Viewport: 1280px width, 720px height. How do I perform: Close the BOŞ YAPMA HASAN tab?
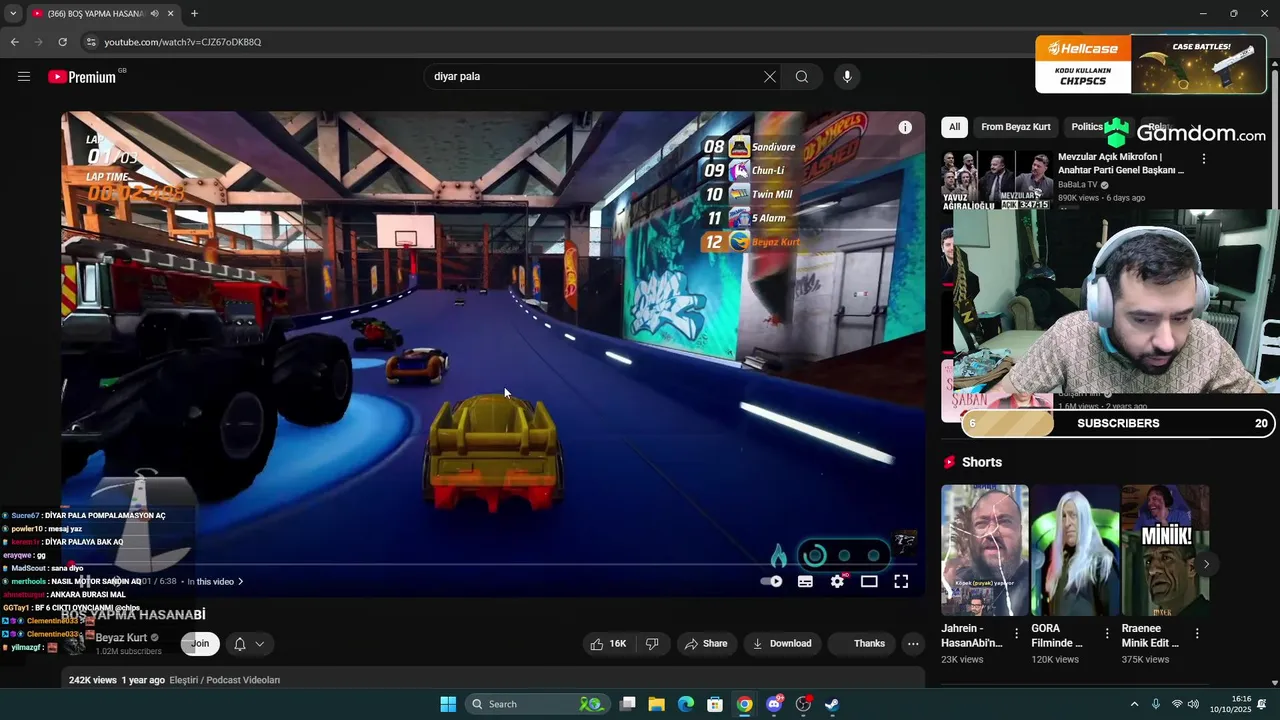click(x=171, y=14)
